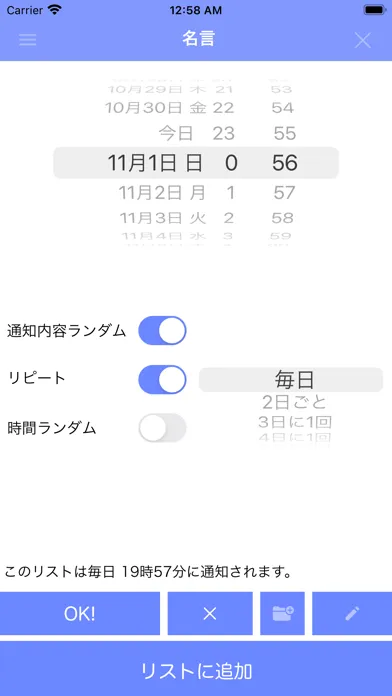Select 2日ごと in the repeat picker

pos(294,402)
